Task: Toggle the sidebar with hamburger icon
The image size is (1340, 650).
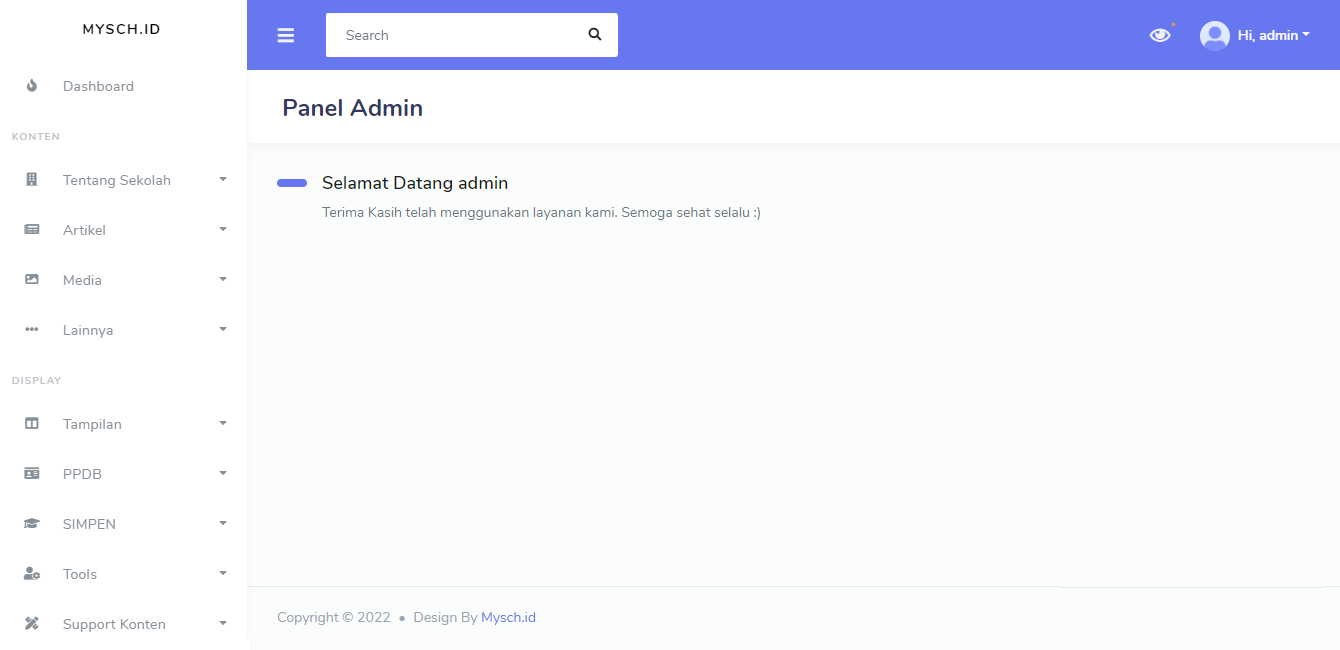Action: [286, 35]
